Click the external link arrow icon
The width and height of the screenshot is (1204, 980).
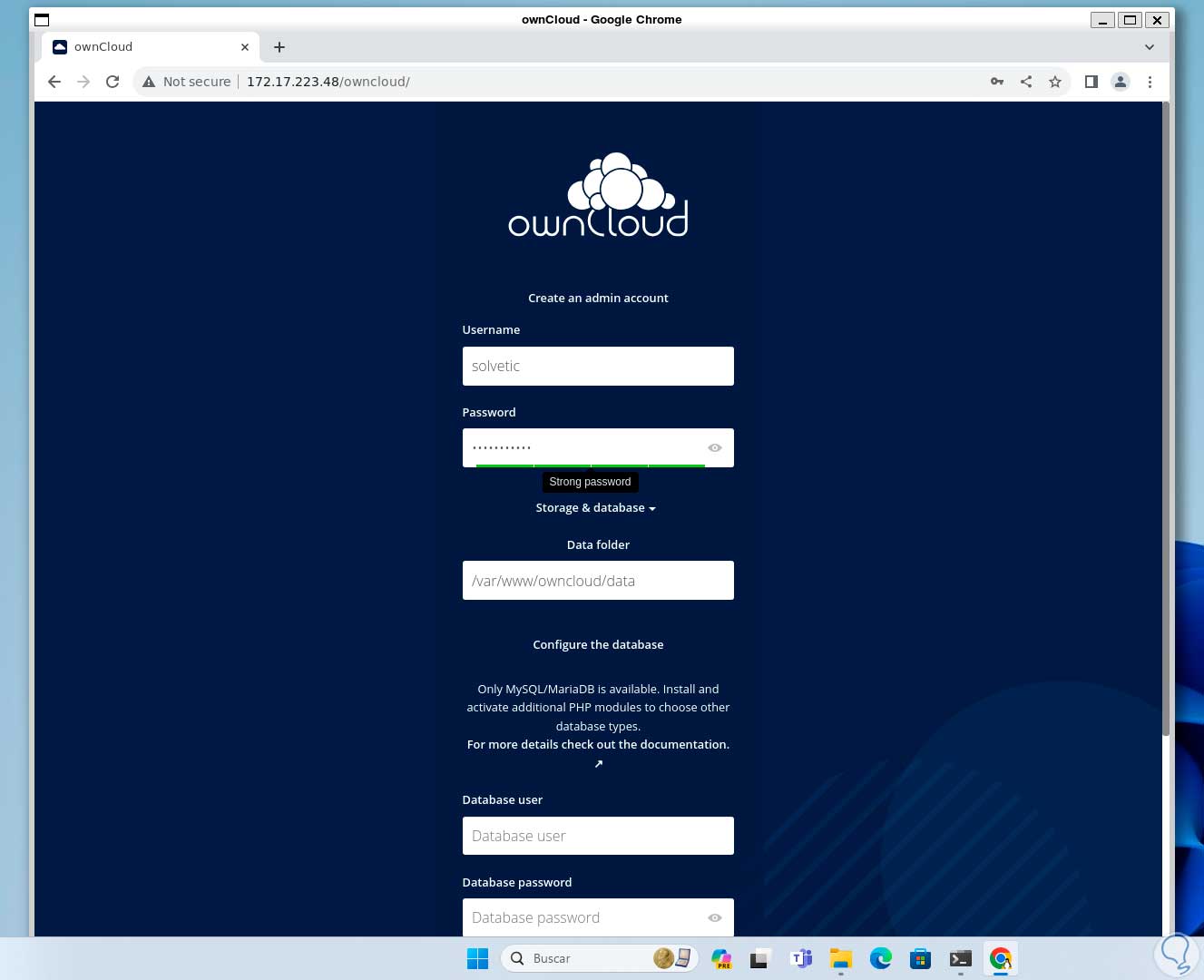(599, 764)
